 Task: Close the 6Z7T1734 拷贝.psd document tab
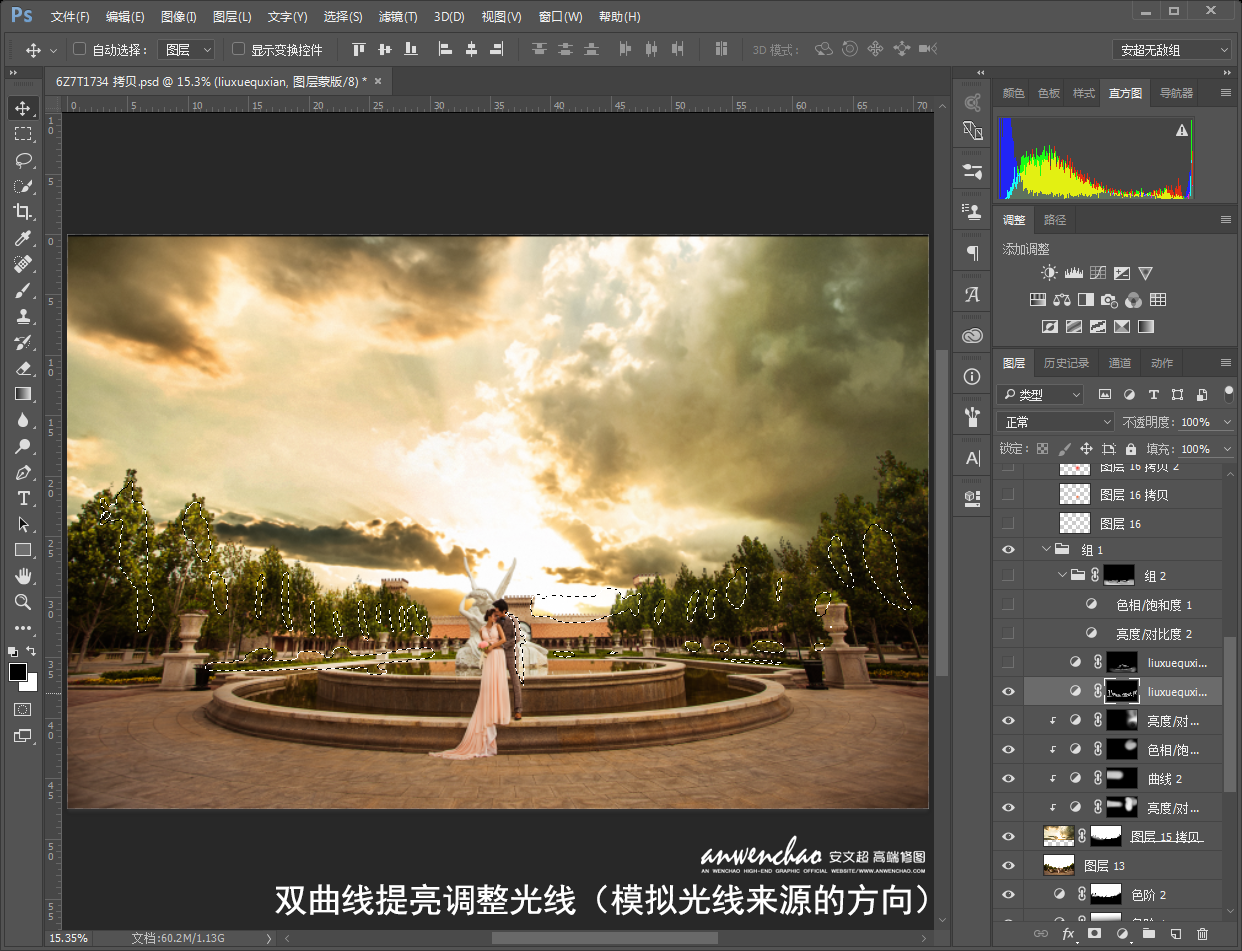pyautogui.click(x=378, y=82)
